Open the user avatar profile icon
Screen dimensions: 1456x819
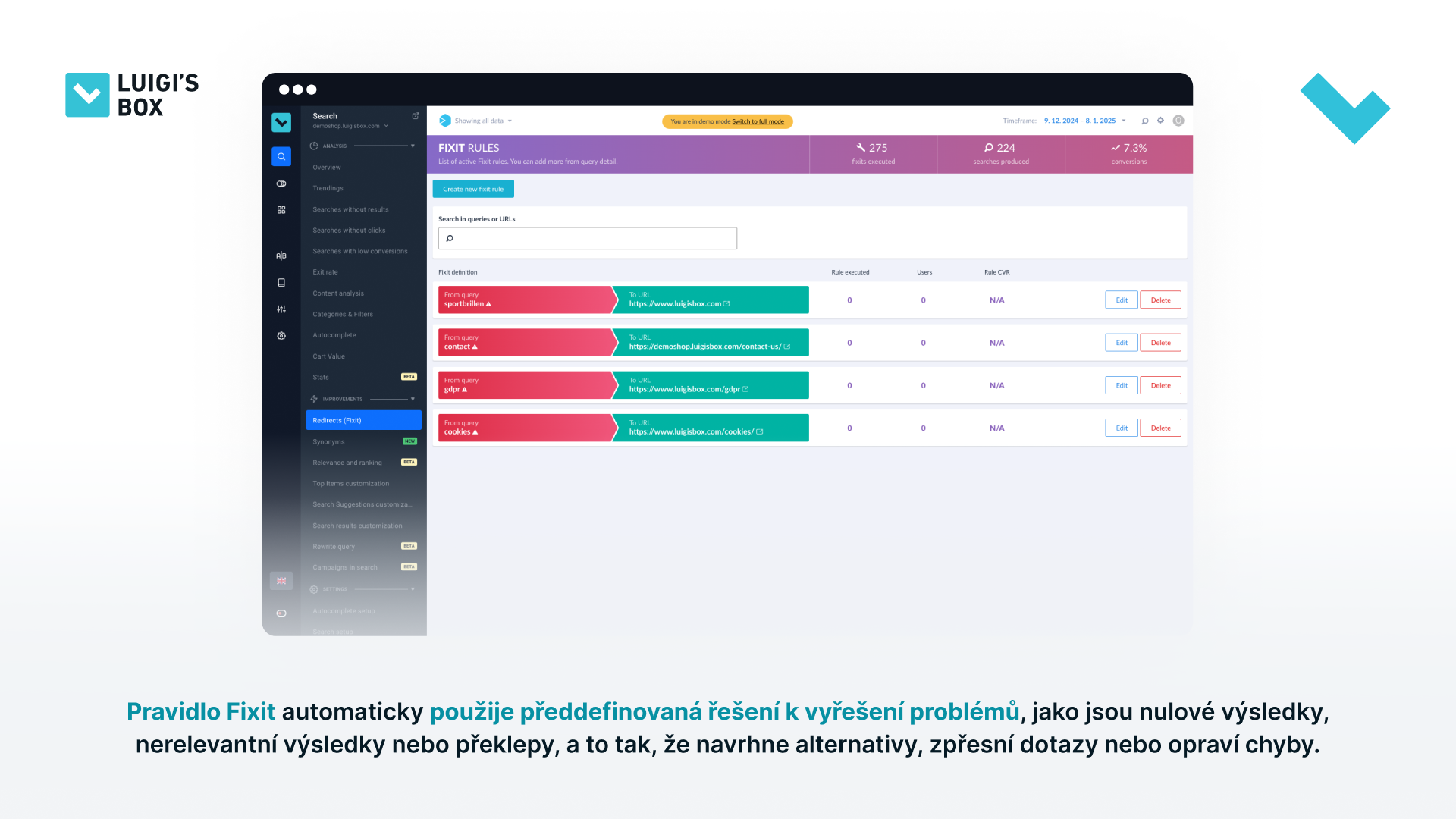[1178, 121]
